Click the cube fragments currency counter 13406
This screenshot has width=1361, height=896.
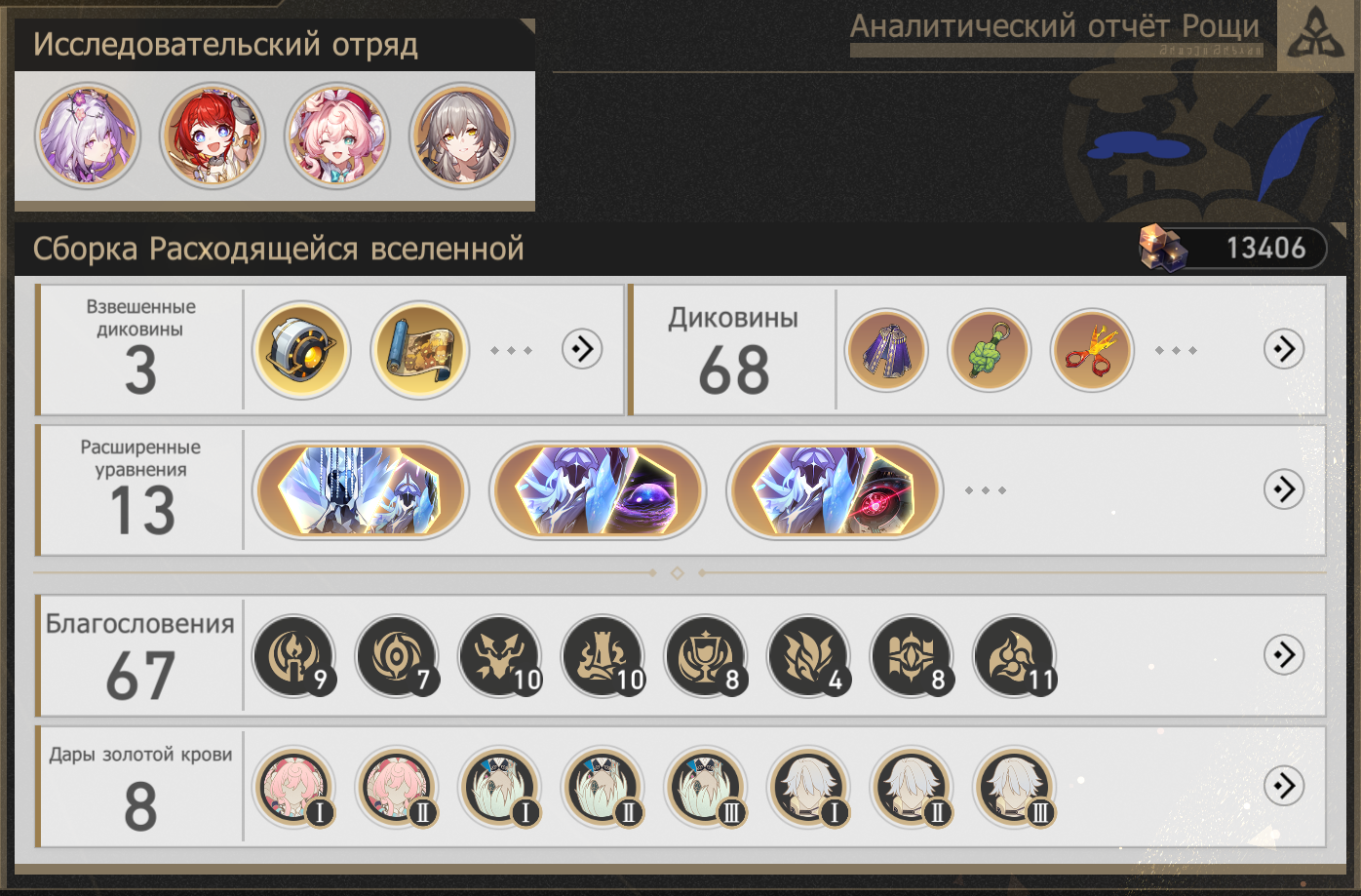[1233, 248]
